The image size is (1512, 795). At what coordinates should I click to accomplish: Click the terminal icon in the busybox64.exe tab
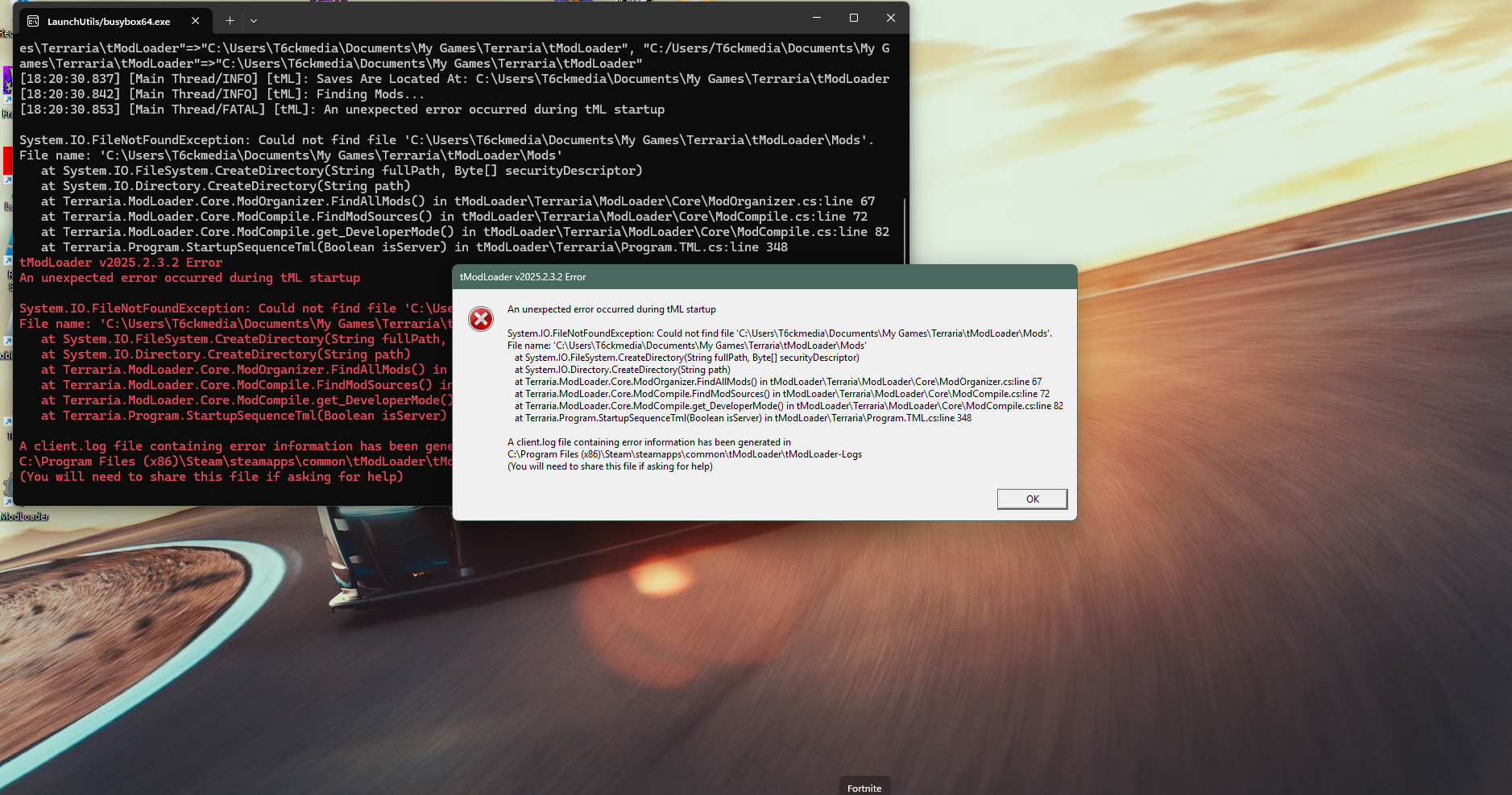[x=33, y=21]
